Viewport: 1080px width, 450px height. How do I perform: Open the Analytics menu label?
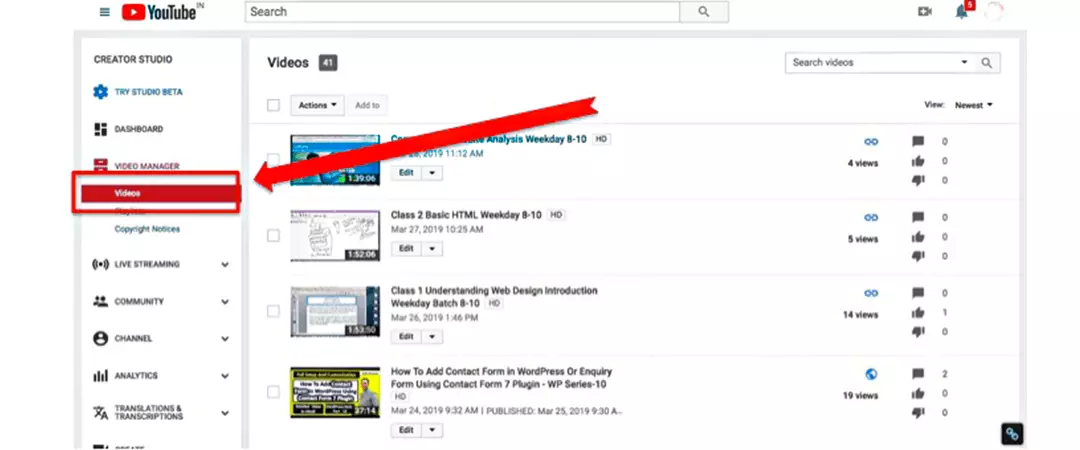[x=136, y=376]
